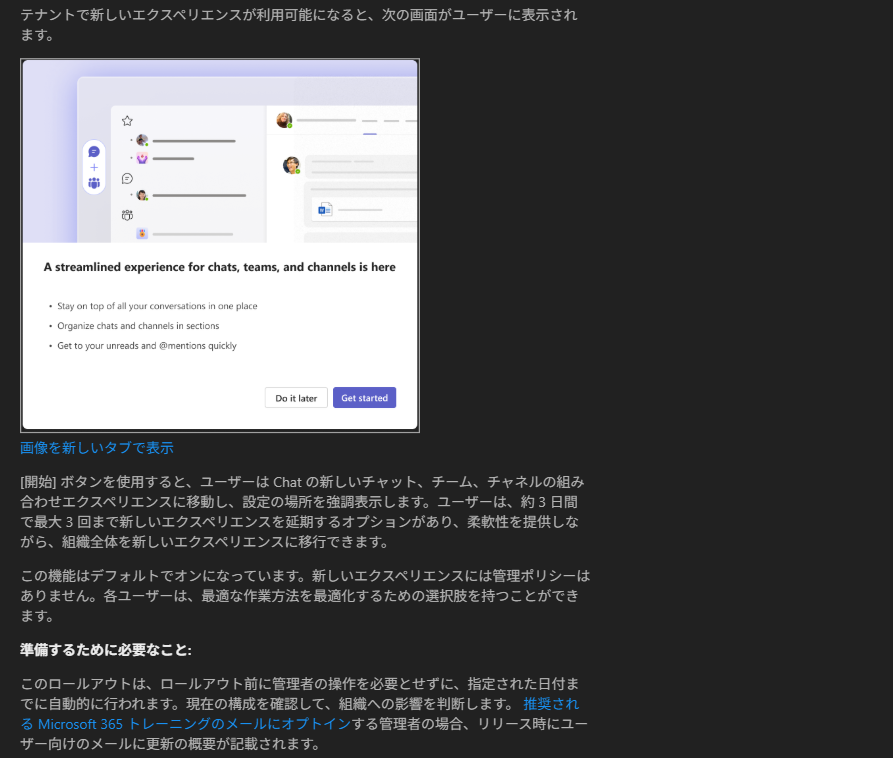This screenshot has width=893, height=758.
Task: Click the paragraph starting with [開始] ボタンを使用すると
Action: click(302, 511)
